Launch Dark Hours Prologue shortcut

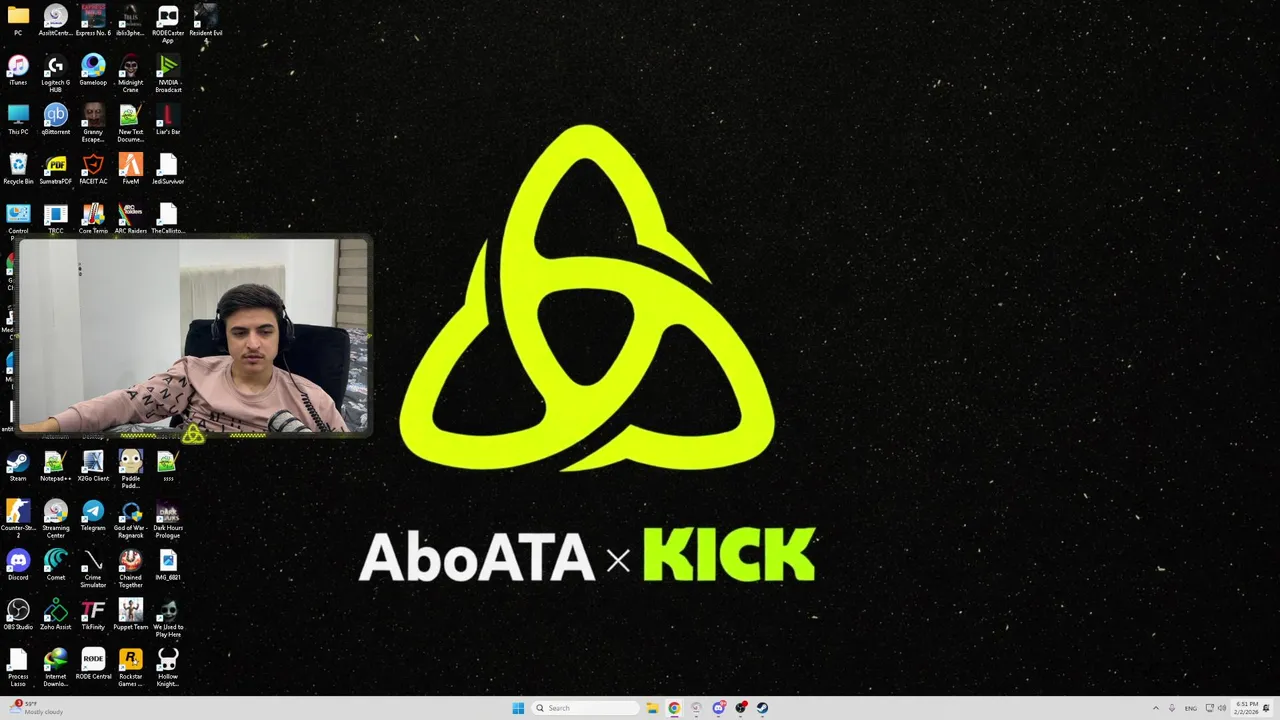point(168,519)
